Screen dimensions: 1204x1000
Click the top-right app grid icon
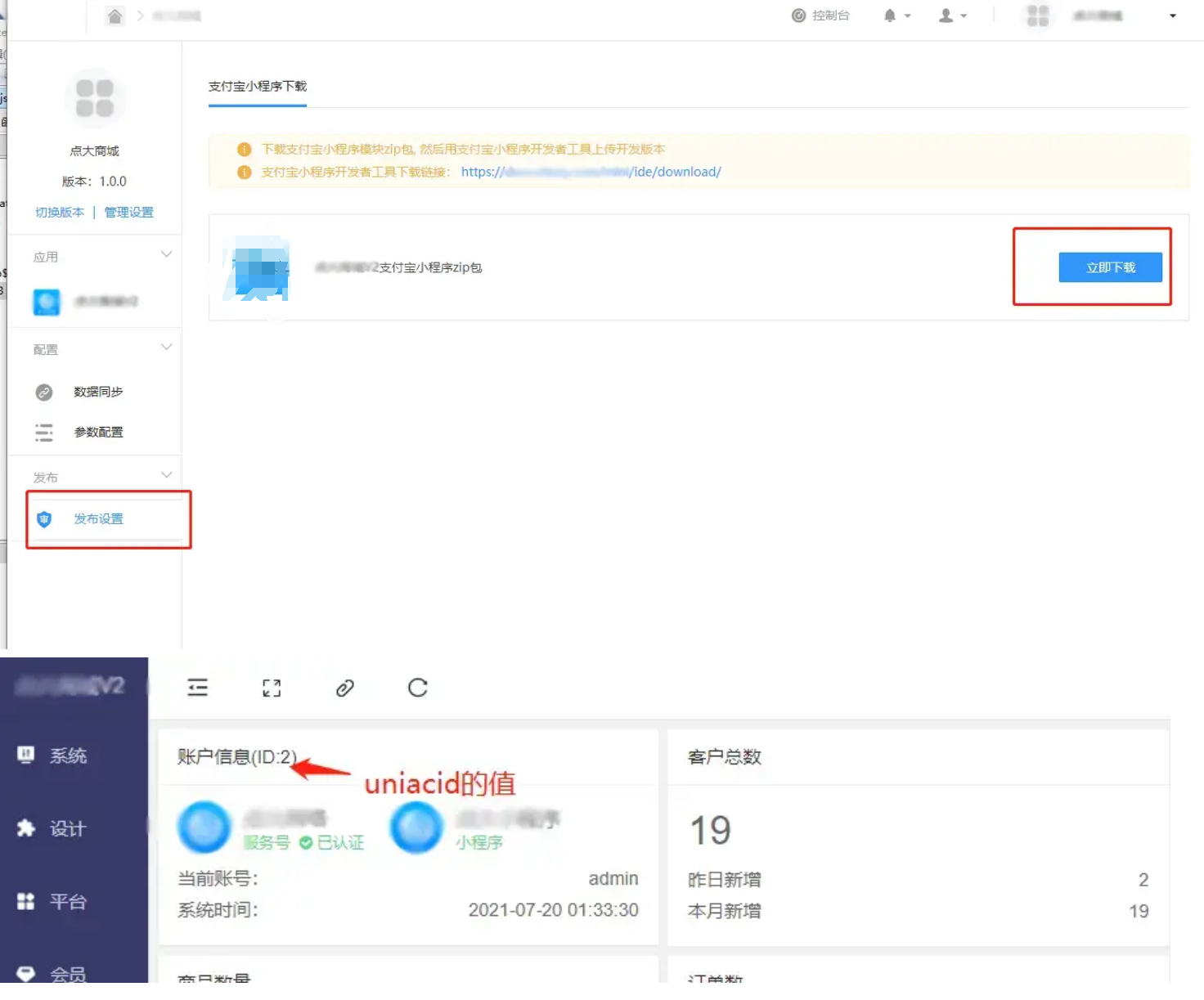[1038, 16]
